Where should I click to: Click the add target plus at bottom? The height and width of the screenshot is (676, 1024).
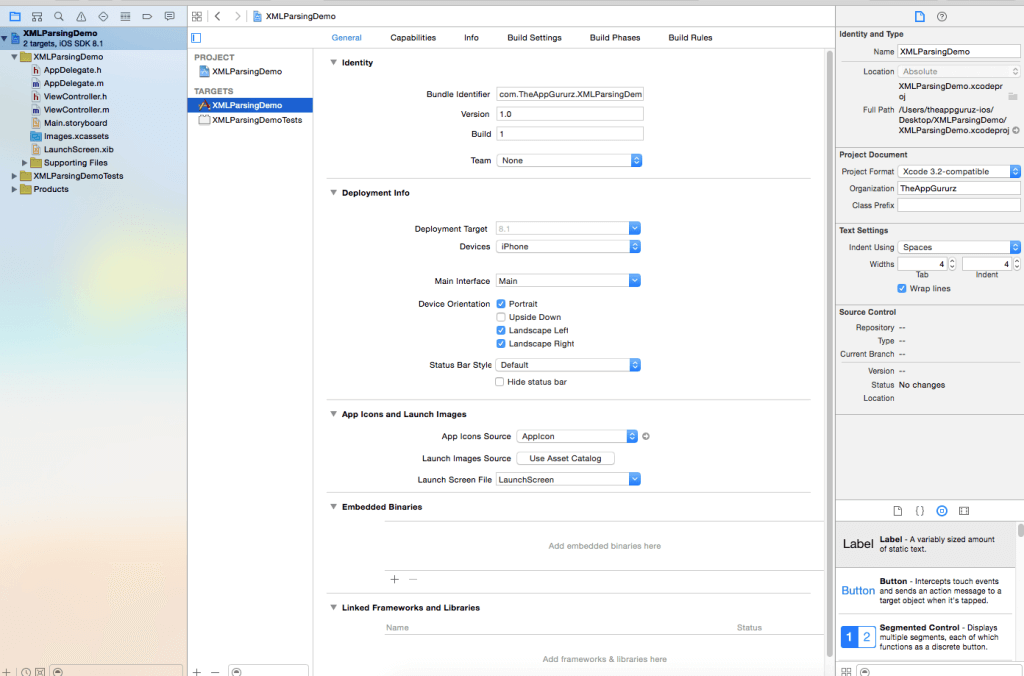(x=197, y=671)
